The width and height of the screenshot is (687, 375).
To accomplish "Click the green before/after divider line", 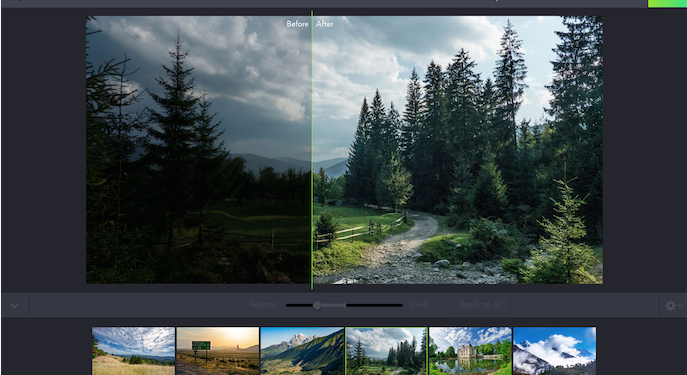I will [x=312, y=150].
